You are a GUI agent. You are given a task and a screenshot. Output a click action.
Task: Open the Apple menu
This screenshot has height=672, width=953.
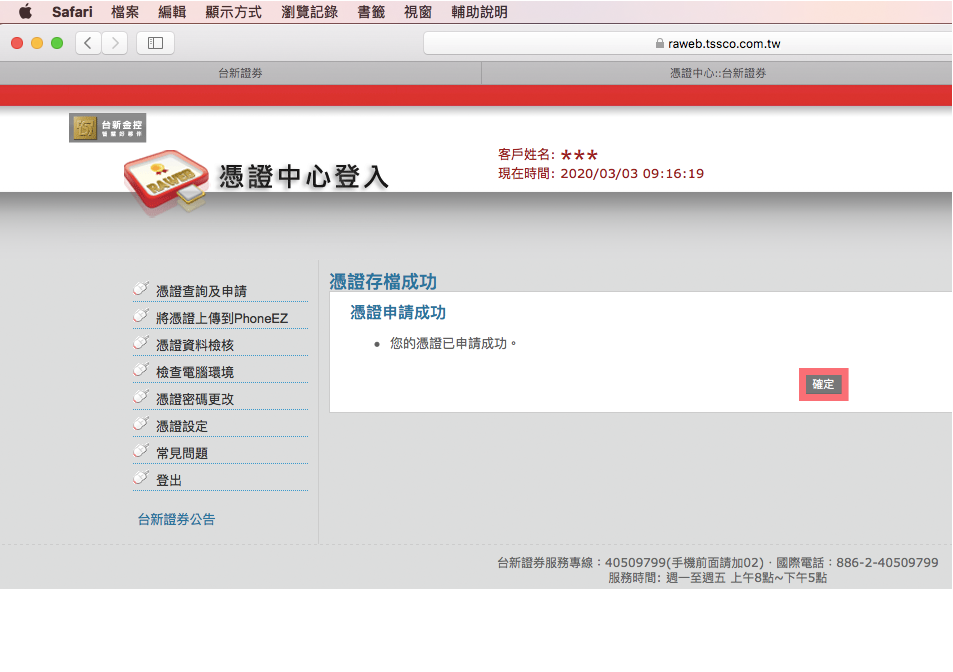point(25,12)
